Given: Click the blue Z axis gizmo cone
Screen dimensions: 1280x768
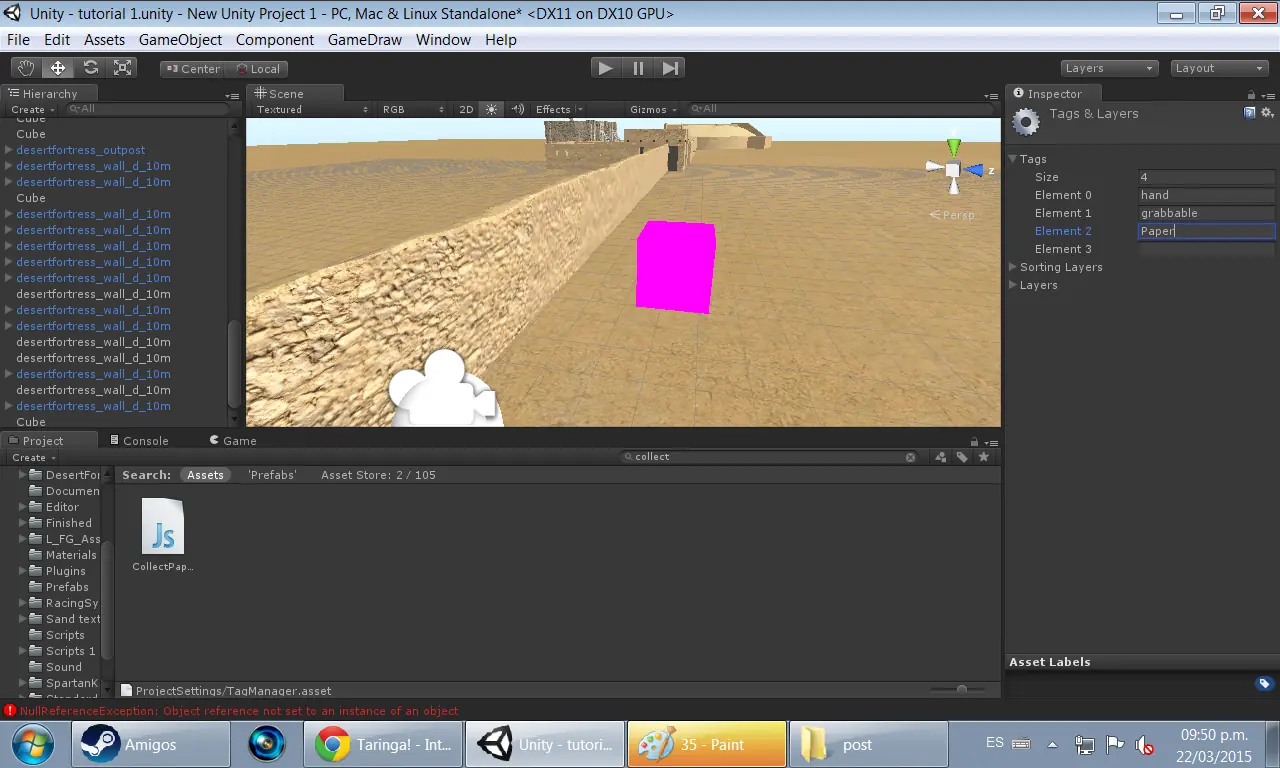Looking at the screenshot, I should point(975,170).
